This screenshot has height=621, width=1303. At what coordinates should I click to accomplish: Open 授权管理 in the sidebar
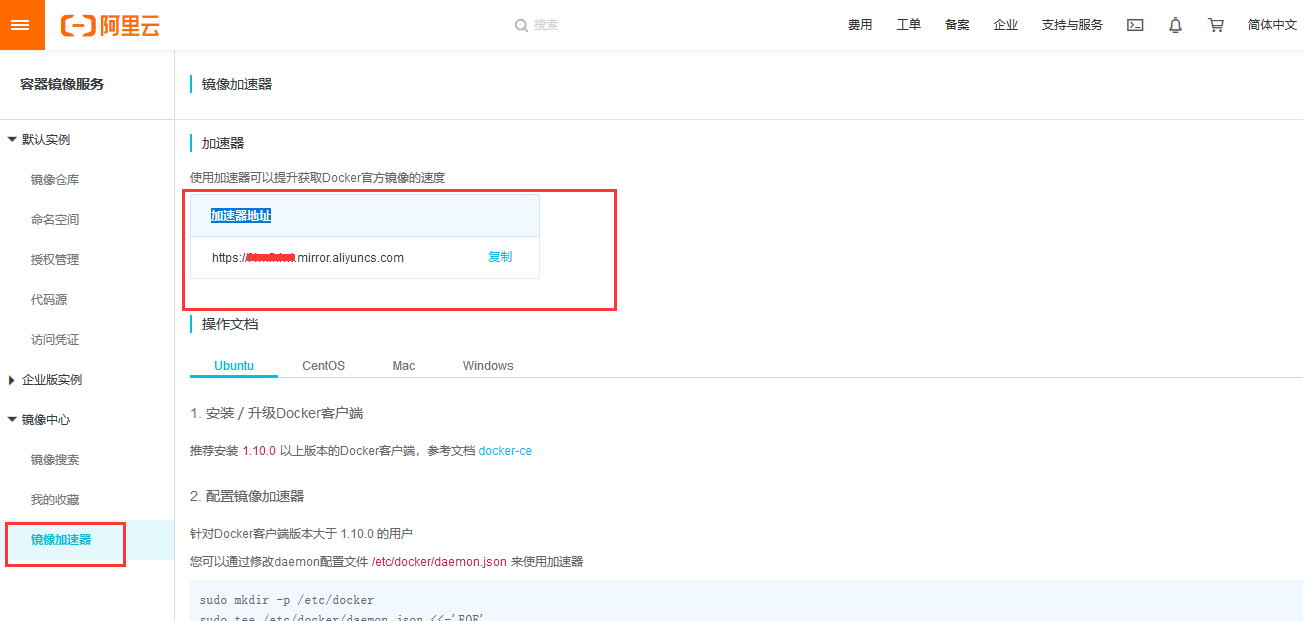point(55,260)
